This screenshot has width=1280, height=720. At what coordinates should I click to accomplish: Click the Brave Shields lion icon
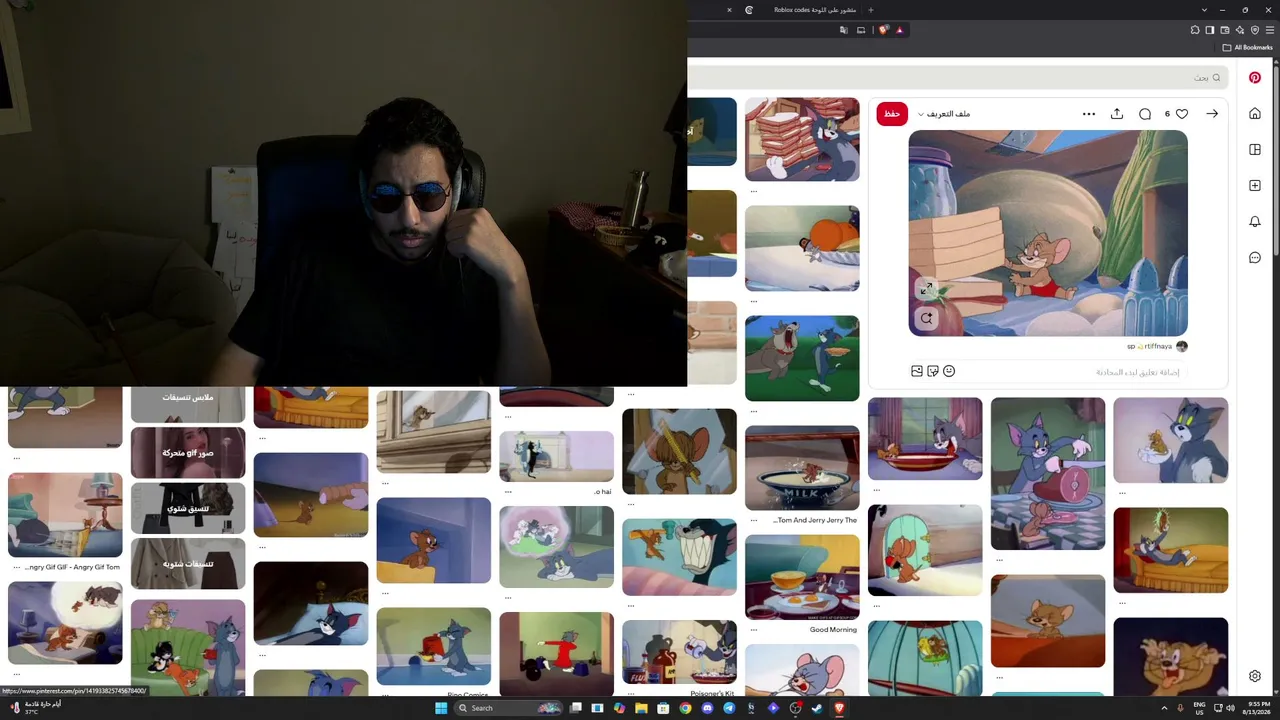click(884, 30)
